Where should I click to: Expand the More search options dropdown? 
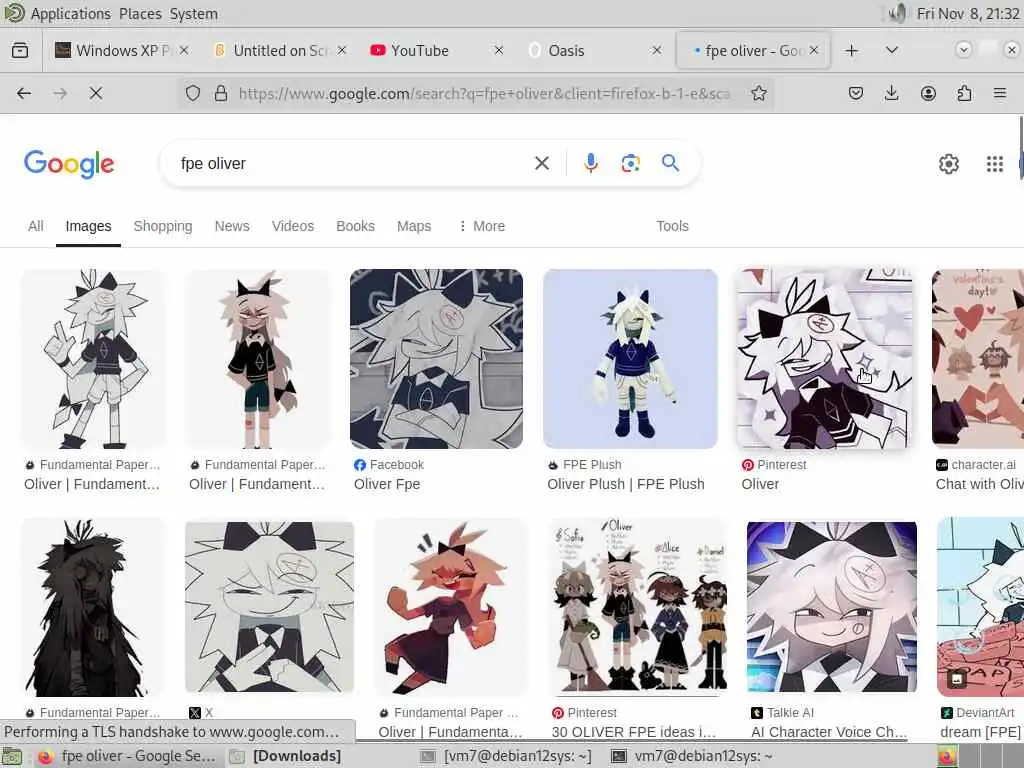tap(482, 226)
